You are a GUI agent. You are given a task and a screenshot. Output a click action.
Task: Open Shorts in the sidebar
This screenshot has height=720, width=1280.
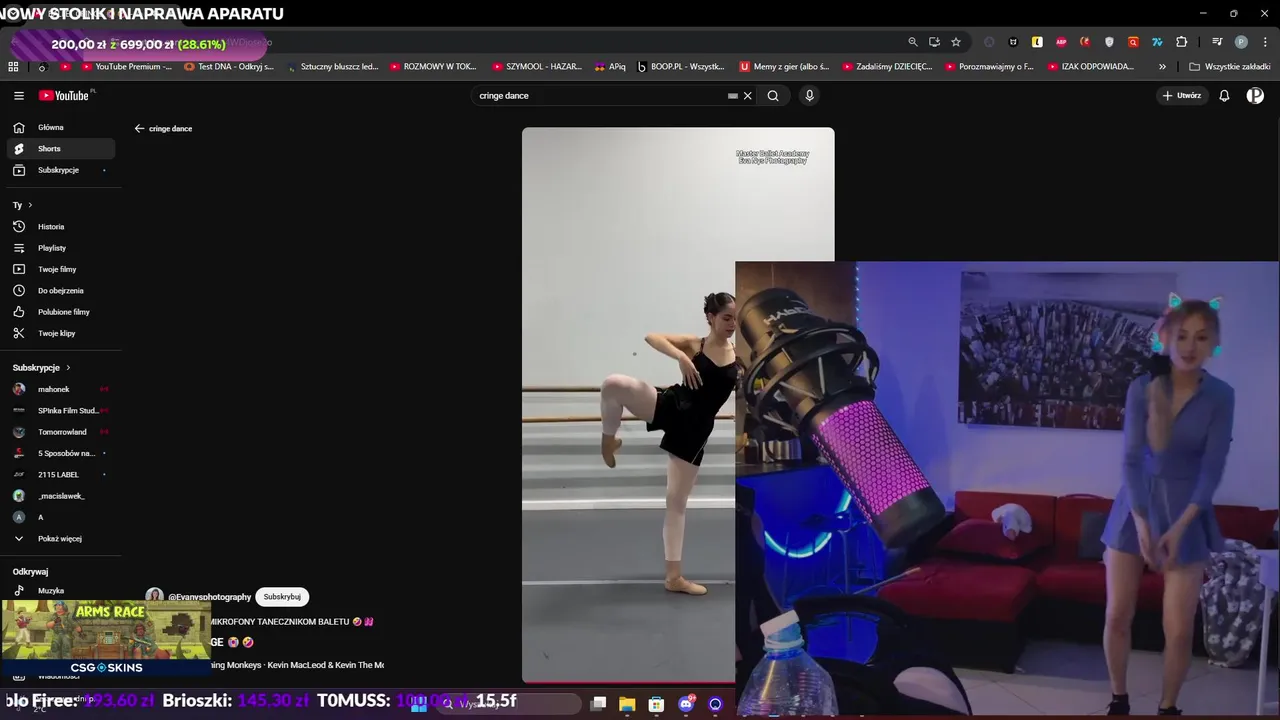pyautogui.click(x=61, y=149)
